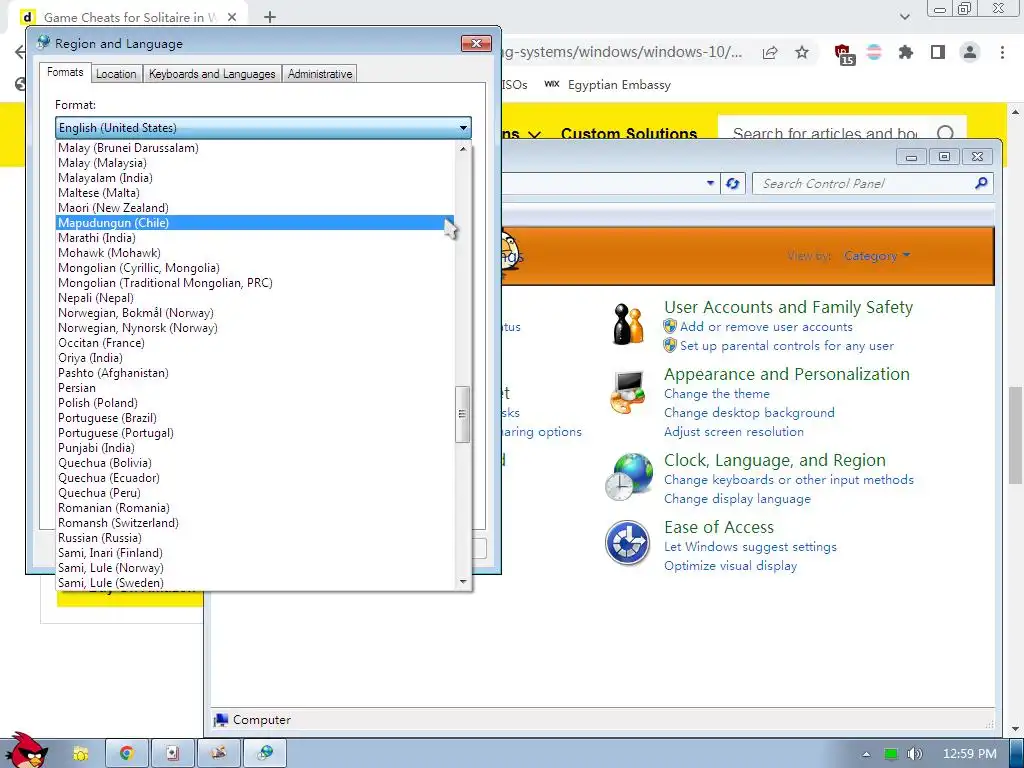Click the Ease of Access icon
The image size is (1024, 768).
point(628,543)
